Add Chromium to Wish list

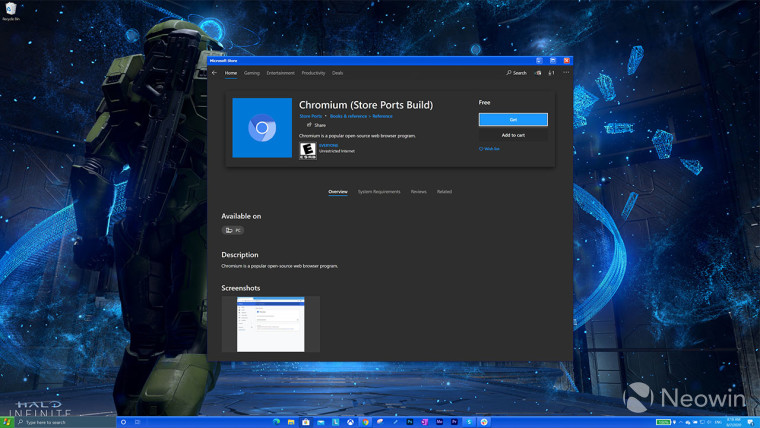coord(489,149)
